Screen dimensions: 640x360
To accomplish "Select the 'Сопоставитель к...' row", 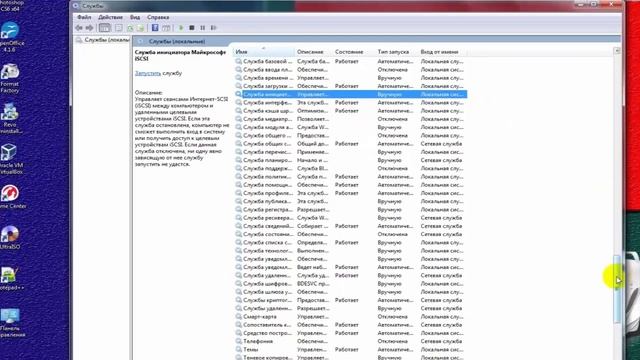I will [x=350, y=324].
